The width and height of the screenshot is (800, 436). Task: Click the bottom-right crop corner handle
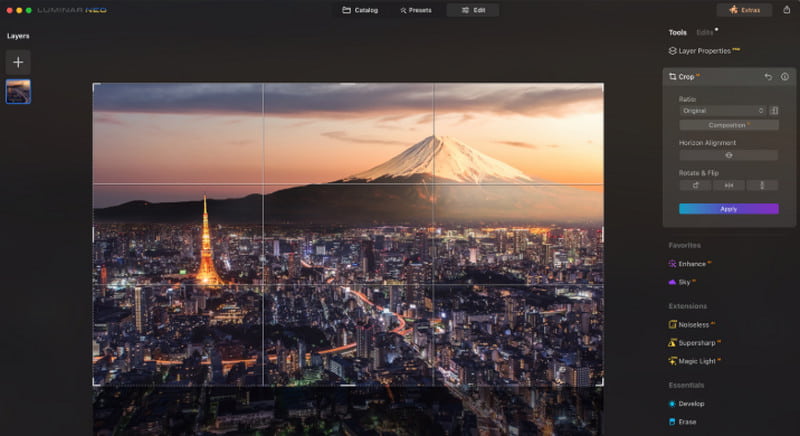tap(603, 384)
